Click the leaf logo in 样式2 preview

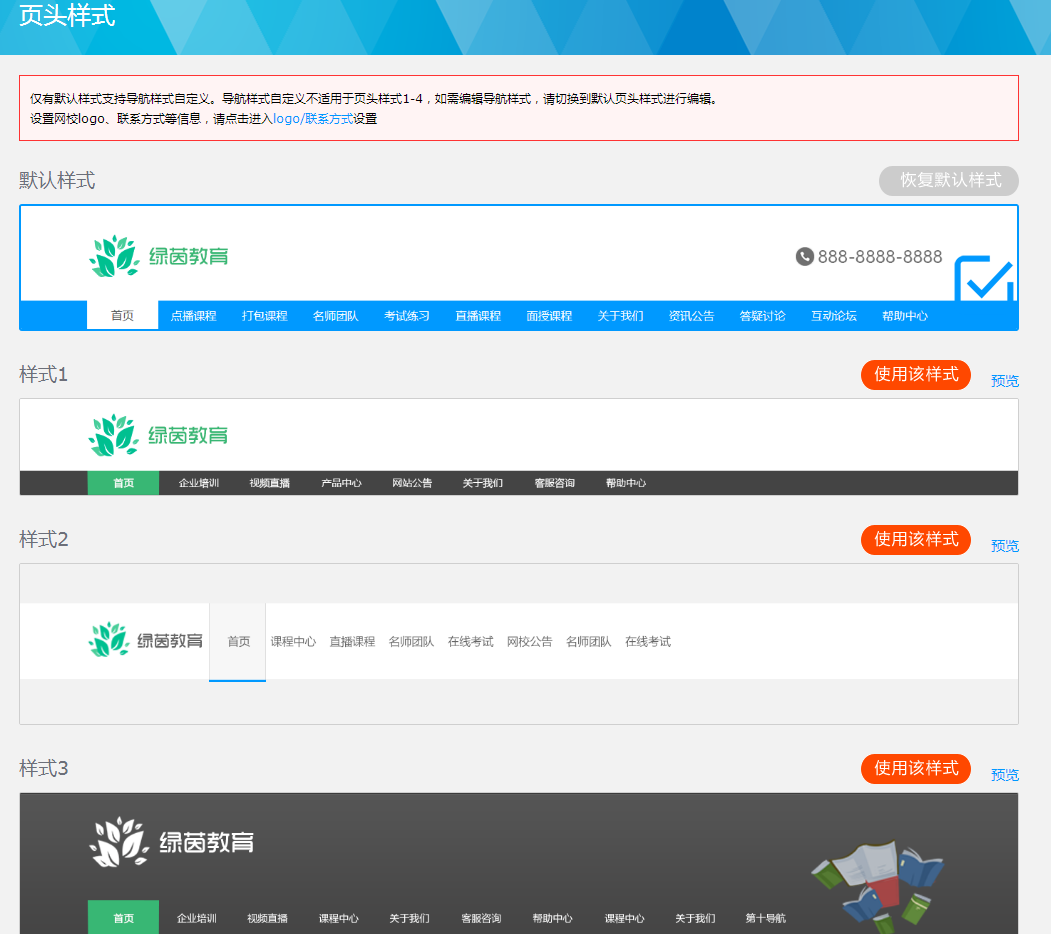(109, 640)
